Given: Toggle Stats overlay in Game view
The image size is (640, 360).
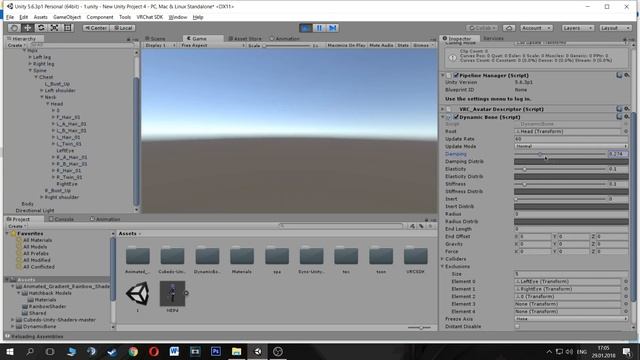Looking at the screenshot, I should click(403, 45).
